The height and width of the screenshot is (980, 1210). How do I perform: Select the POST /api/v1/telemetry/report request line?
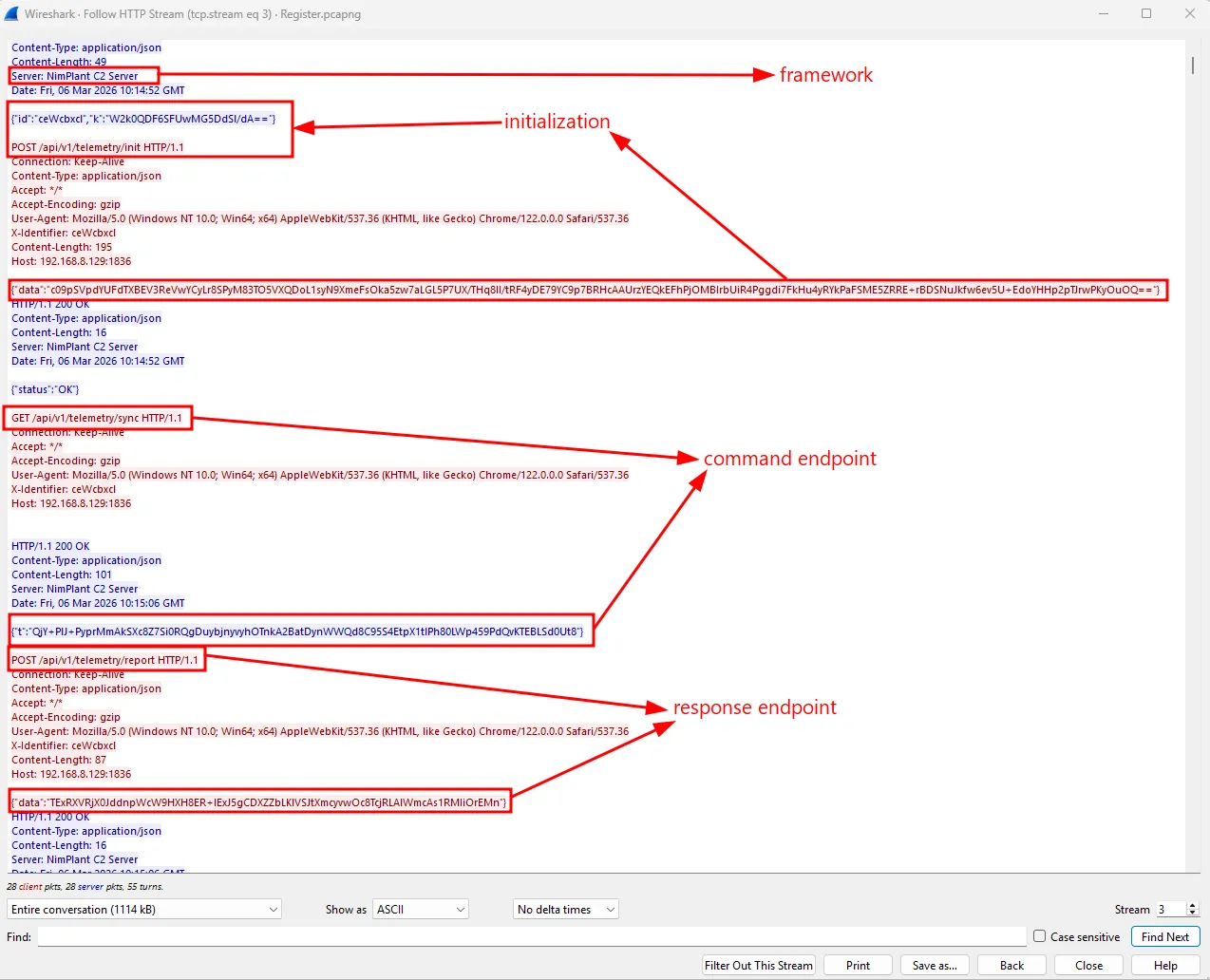click(x=105, y=659)
